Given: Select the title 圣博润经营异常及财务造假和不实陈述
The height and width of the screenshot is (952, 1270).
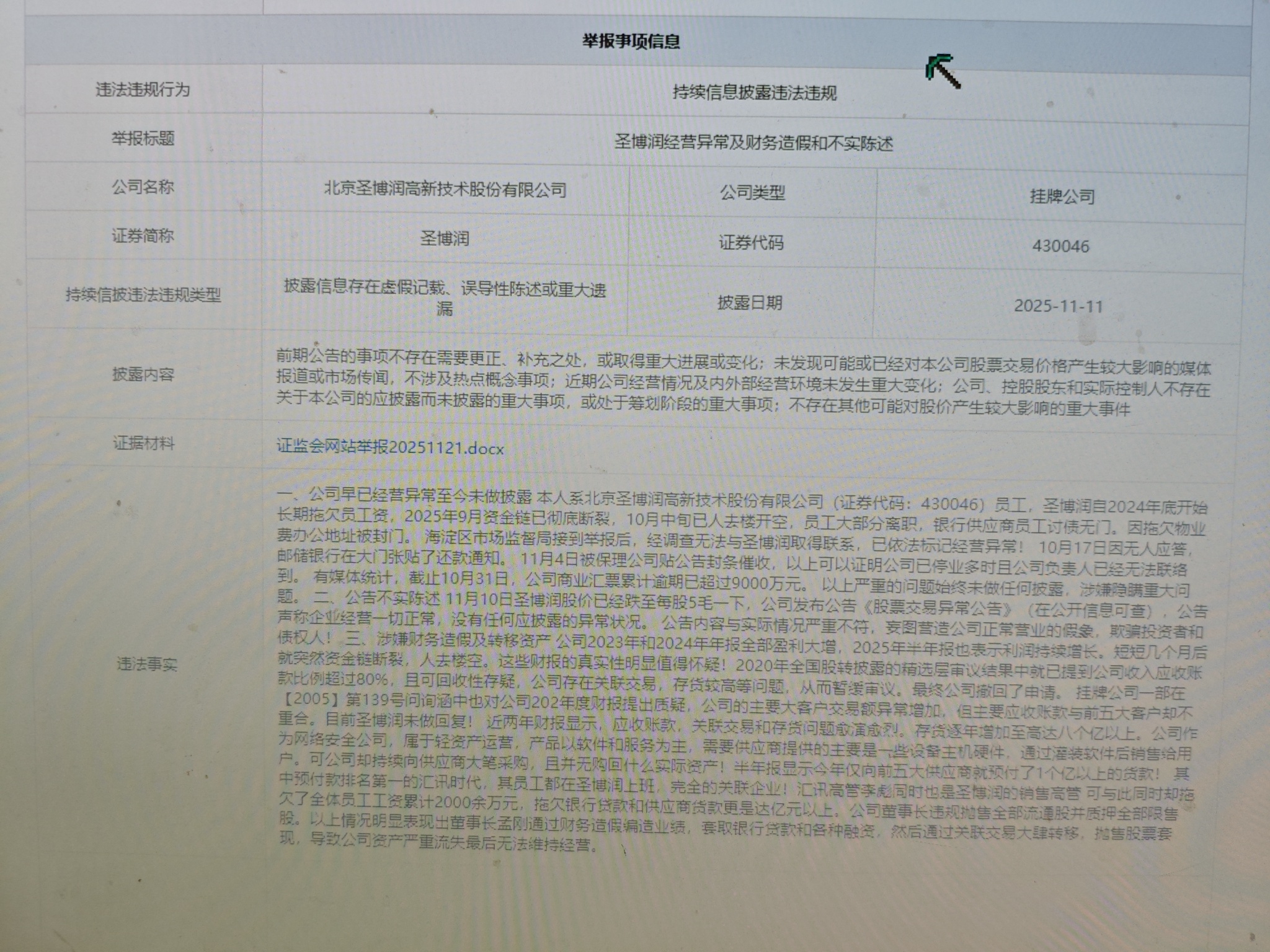Looking at the screenshot, I should coord(753,144).
